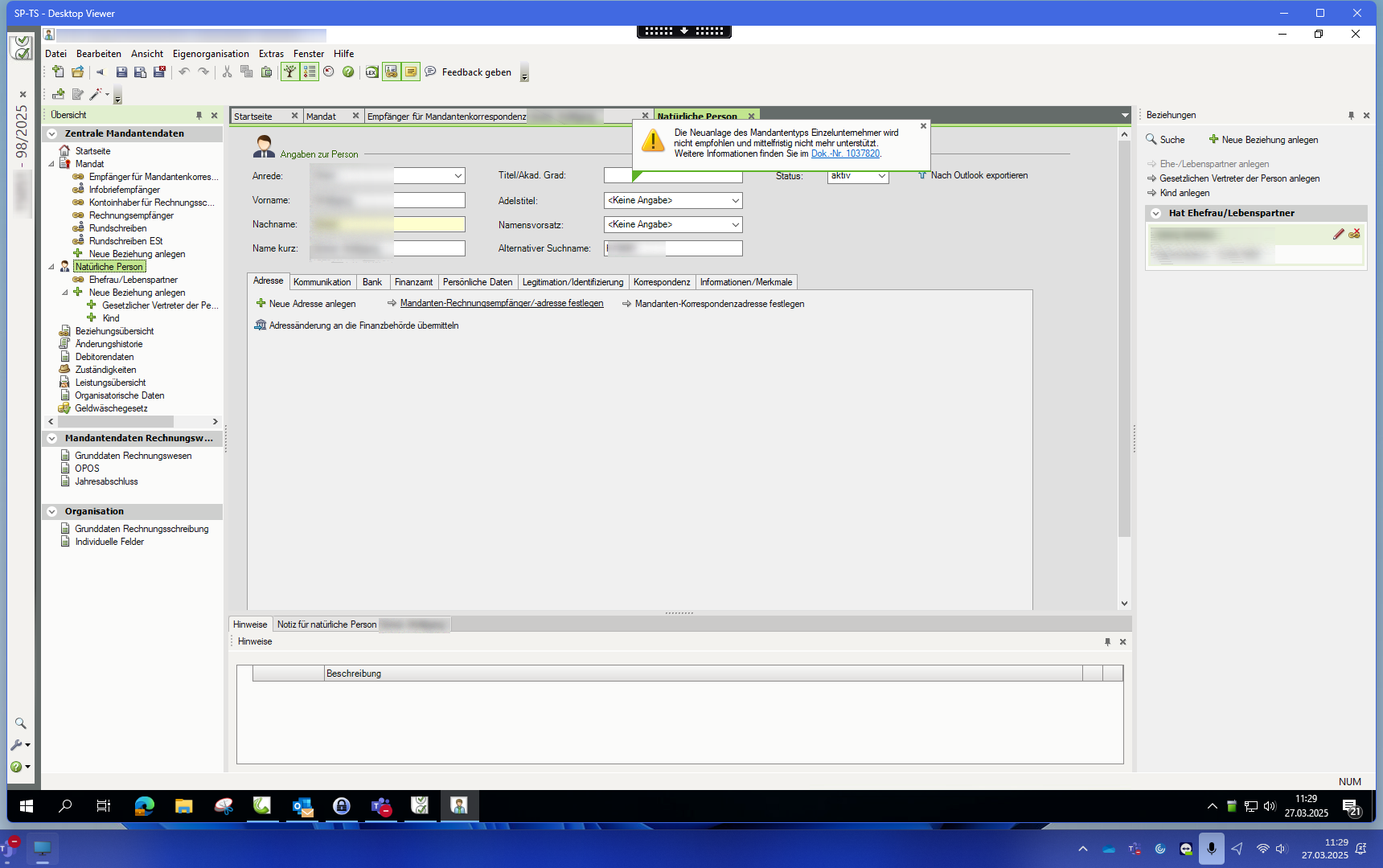Switch to the Persönliche Daten tab
Viewport: 1383px width, 868px height.
(x=477, y=282)
